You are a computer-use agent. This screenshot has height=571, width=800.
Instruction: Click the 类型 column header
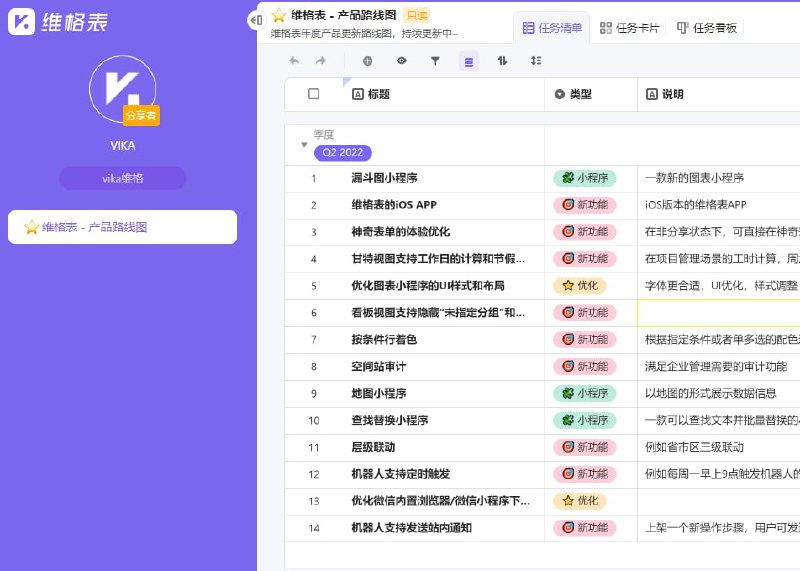(573, 94)
